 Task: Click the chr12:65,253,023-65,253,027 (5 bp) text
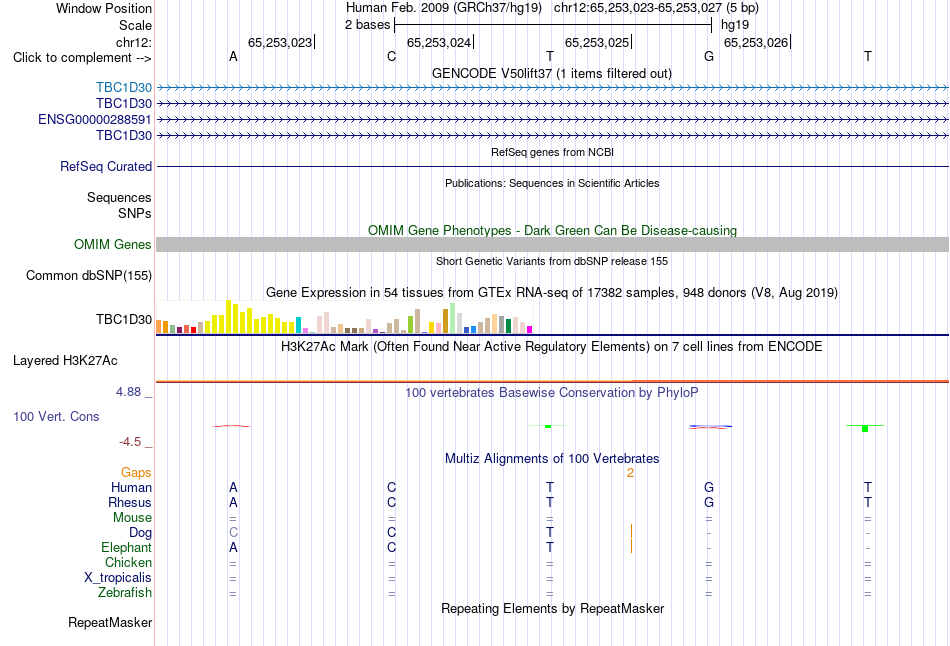(656, 8)
